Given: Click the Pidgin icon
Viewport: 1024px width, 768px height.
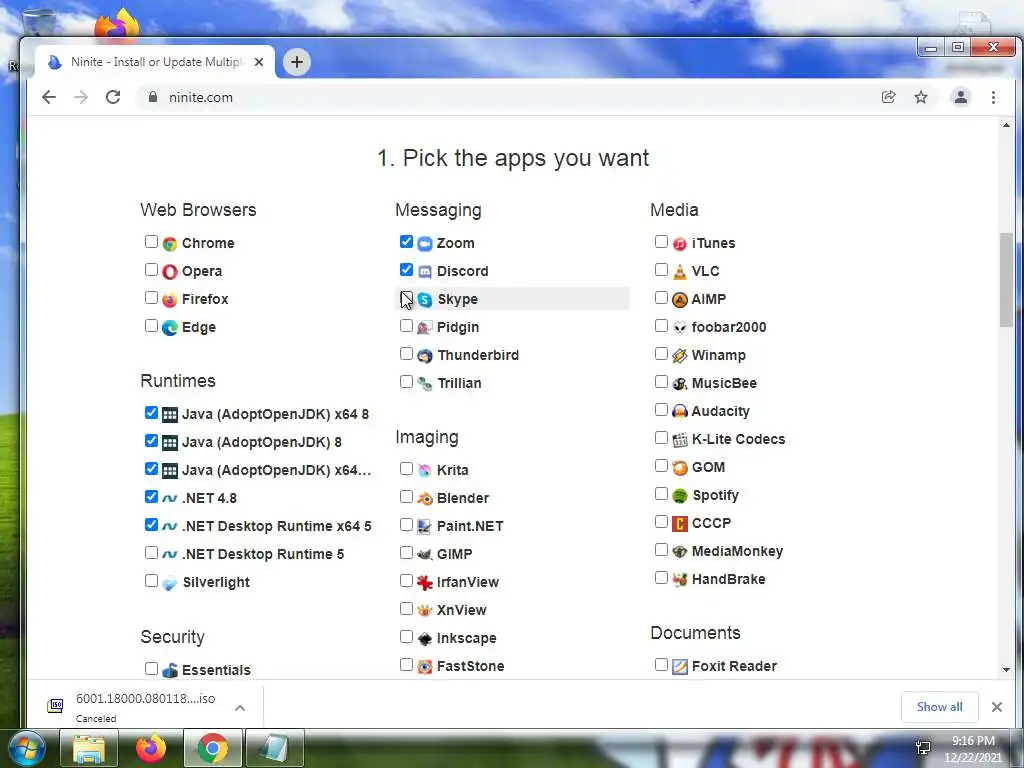Looking at the screenshot, I should point(424,328).
